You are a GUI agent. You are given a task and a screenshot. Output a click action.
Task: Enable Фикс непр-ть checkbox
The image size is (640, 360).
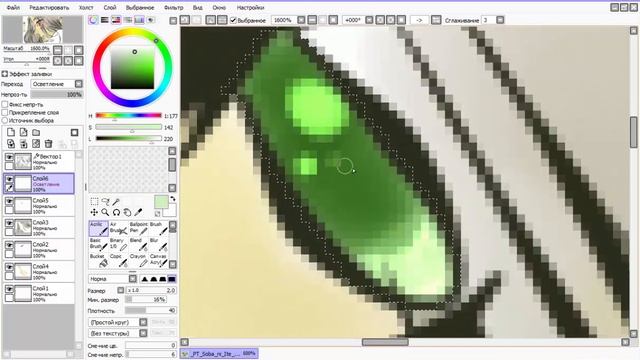pyautogui.click(x=5, y=104)
